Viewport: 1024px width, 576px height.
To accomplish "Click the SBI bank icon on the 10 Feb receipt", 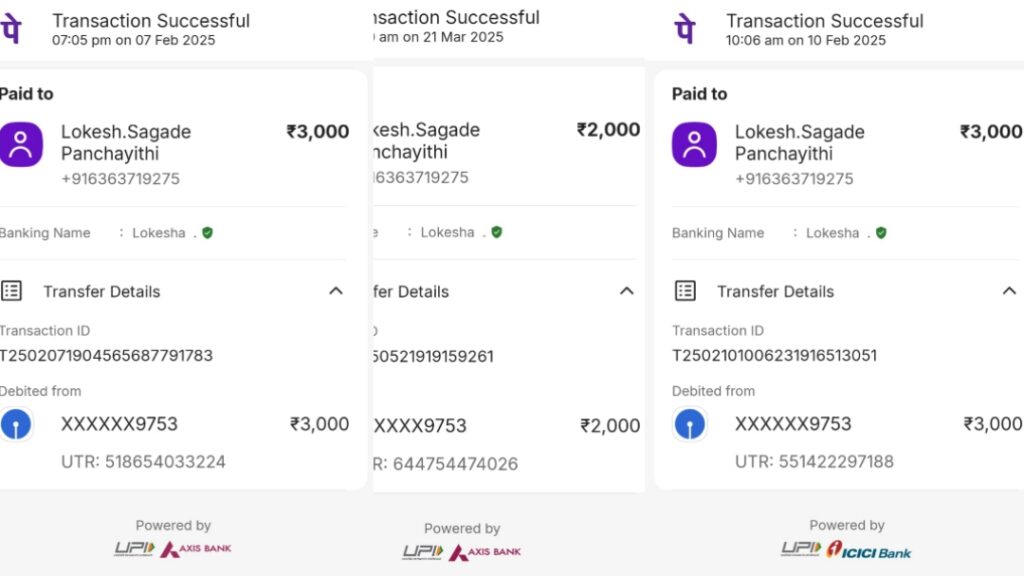I will [689, 424].
